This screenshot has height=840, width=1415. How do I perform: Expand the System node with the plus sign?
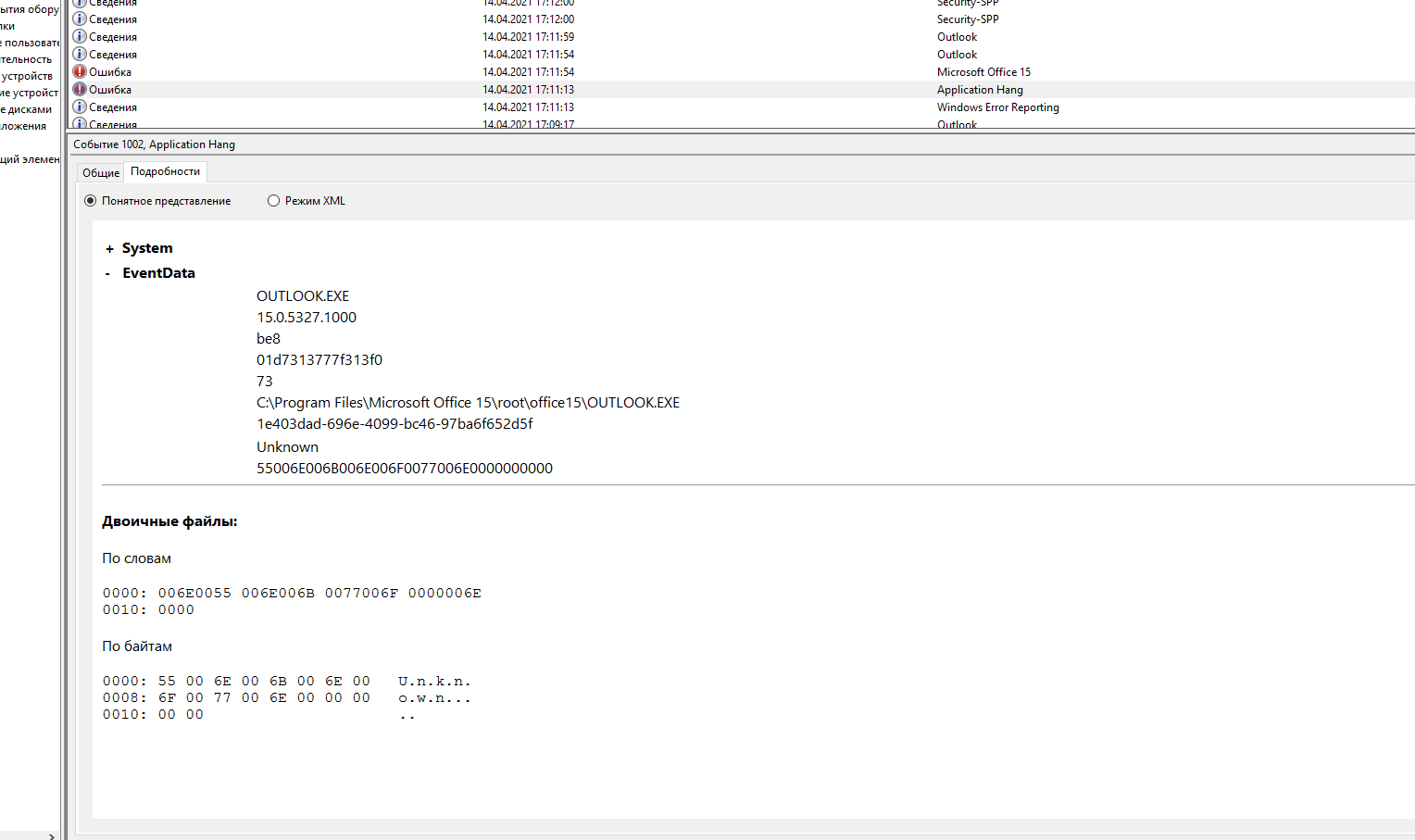pos(109,249)
